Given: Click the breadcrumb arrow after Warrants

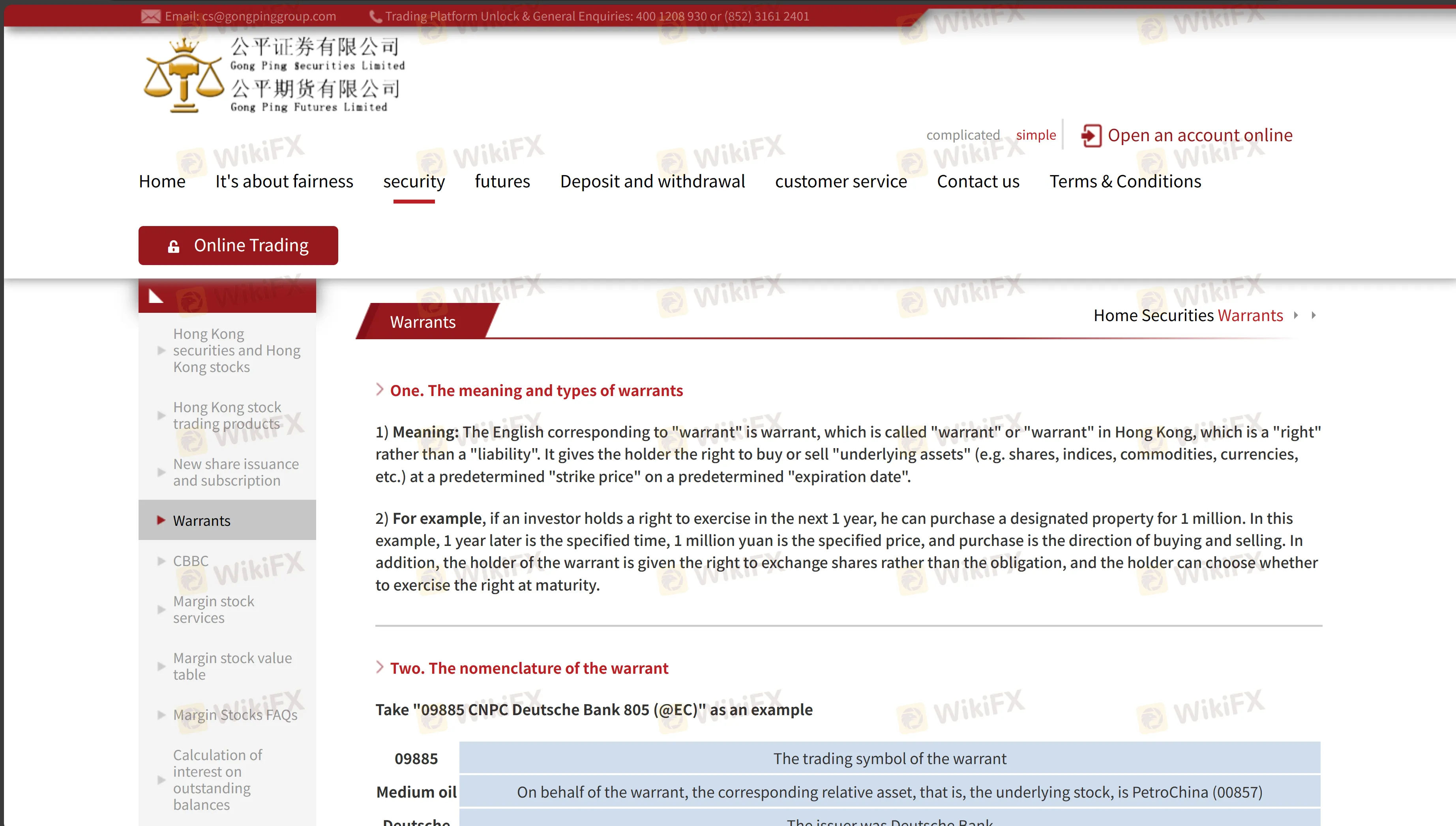Looking at the screenshot, I should point(1296,316).
